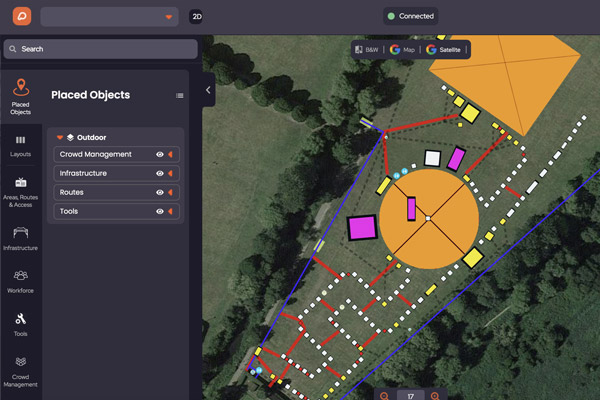This screenshot has height=400, width=600.
Task: Switch to Google Map view
Action: tap(402, 50)
